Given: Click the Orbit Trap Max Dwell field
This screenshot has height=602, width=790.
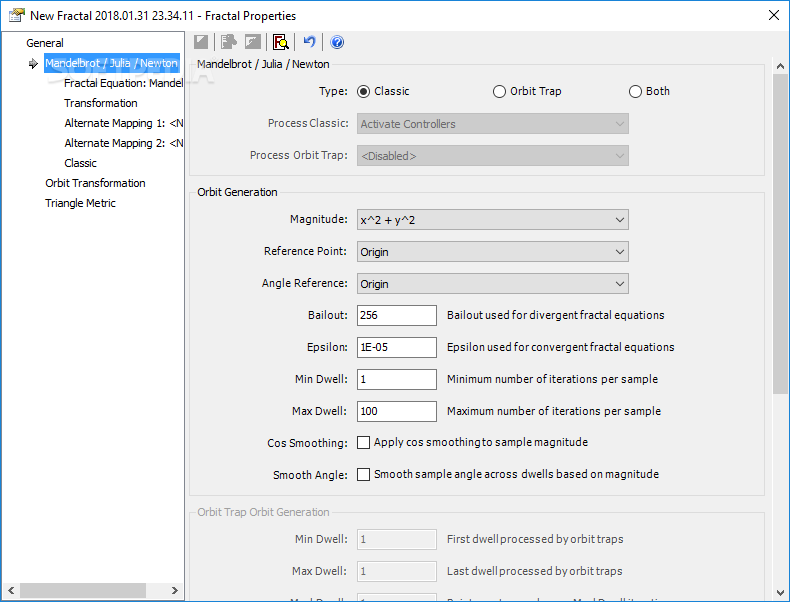Looking at the screenshot, I should [x=397, y=571].
